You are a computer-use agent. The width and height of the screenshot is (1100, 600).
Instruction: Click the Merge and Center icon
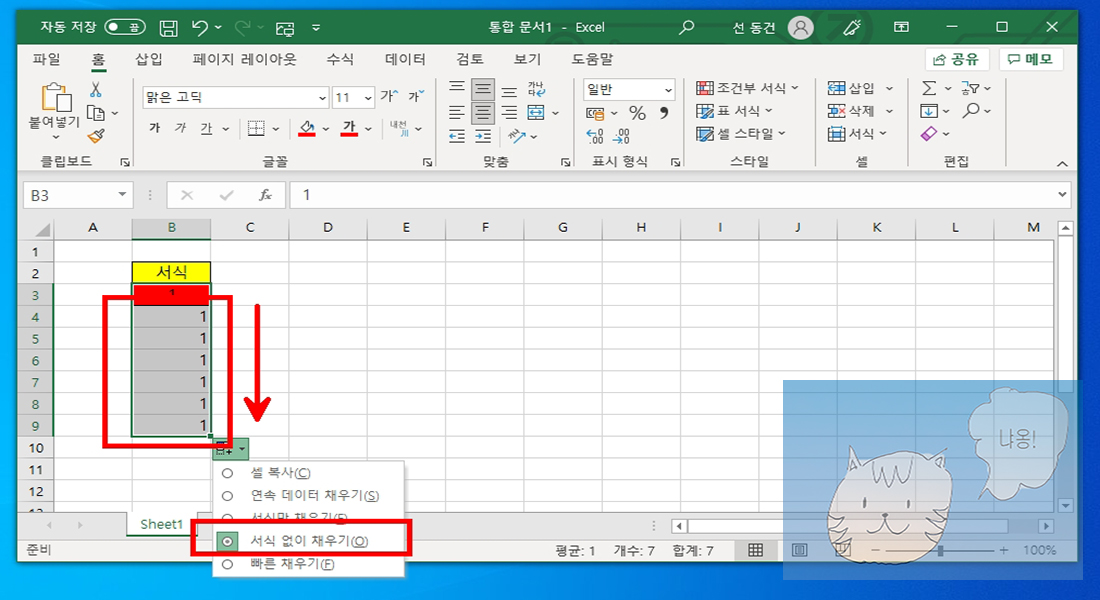click(536, 112)
